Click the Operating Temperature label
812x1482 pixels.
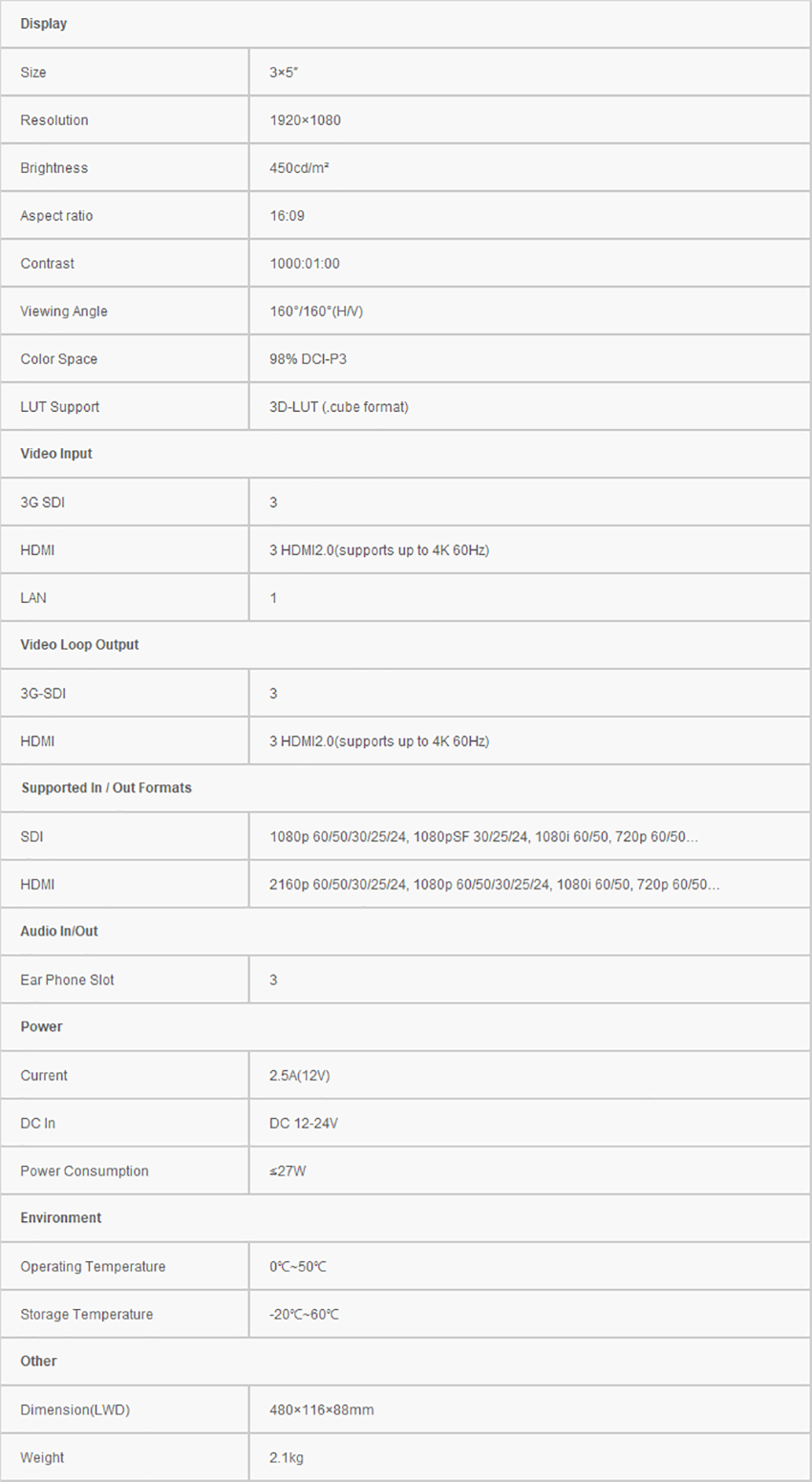93,1267
